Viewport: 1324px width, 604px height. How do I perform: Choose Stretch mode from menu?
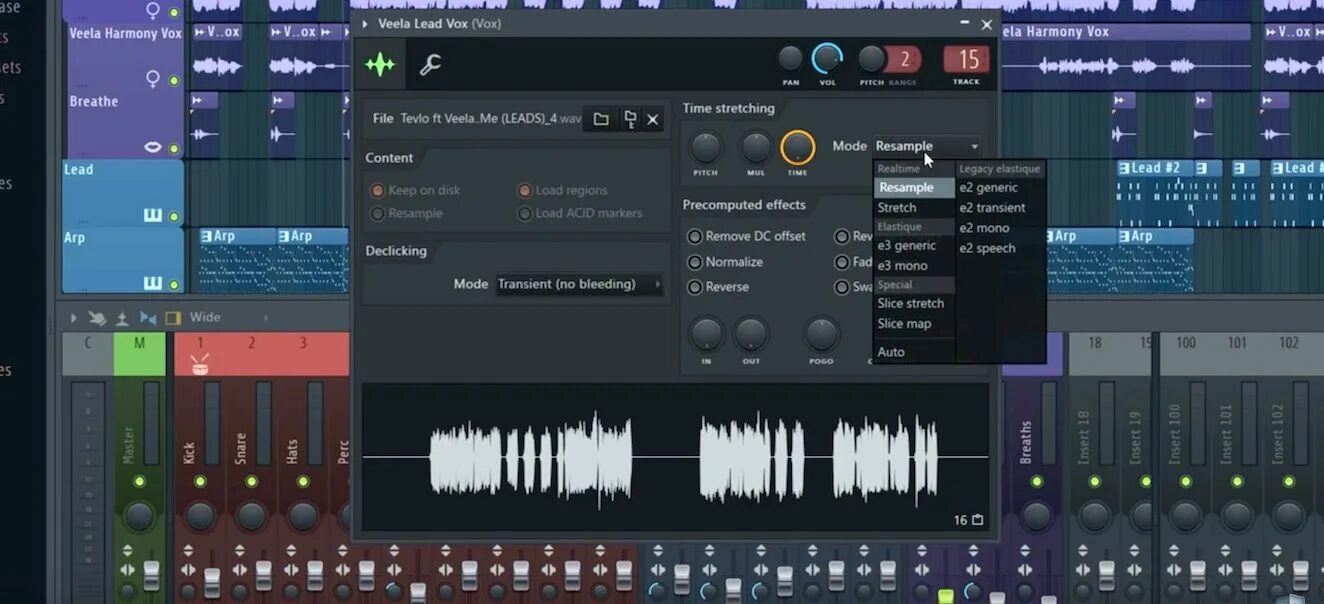click(914, 208)
